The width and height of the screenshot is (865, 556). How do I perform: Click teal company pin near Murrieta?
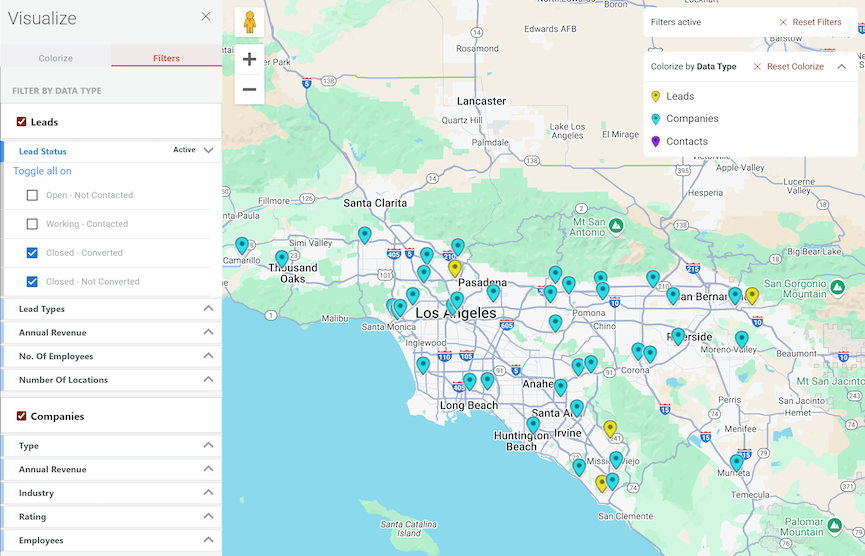click(x=736, y=462)
